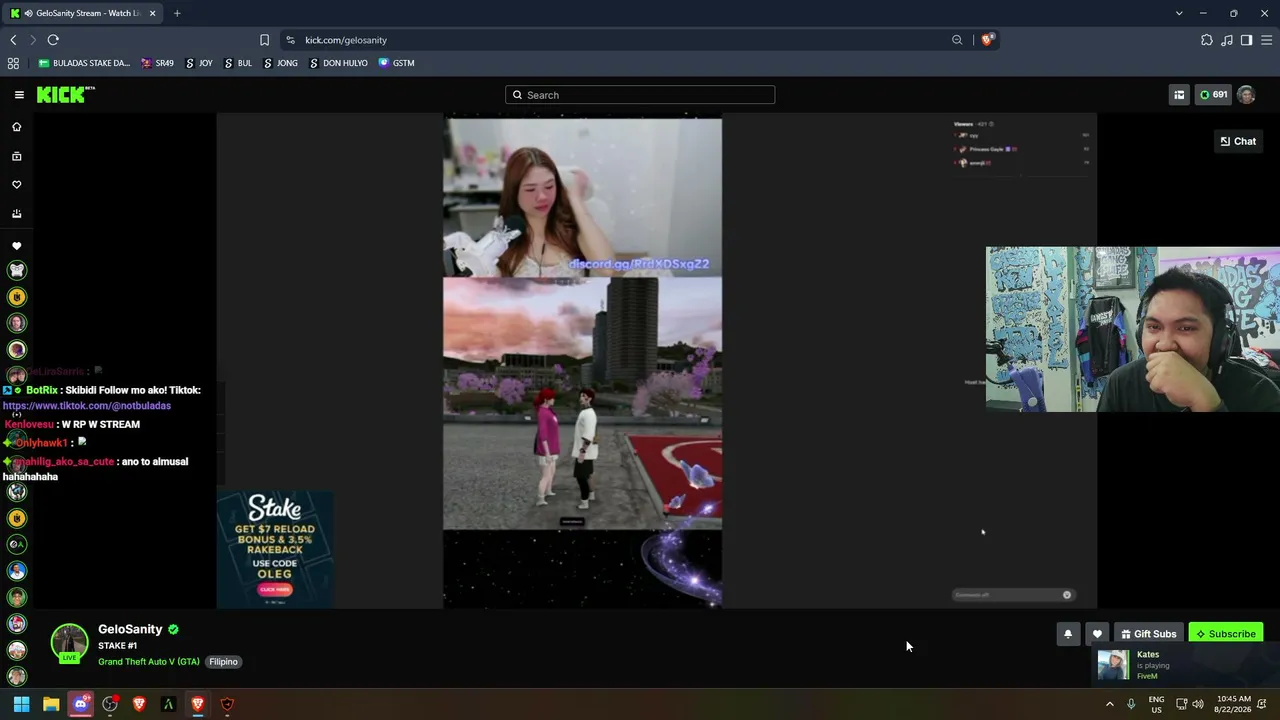Toggle the stream notification bell
The height and width of the screenshot is (720, 1280).
click(x=1068, y=634)
